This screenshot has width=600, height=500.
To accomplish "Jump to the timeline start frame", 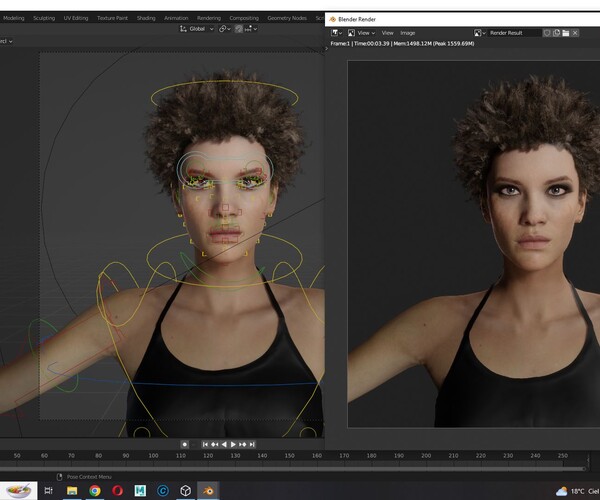I will pyautogui.click(x=205, y=444).
